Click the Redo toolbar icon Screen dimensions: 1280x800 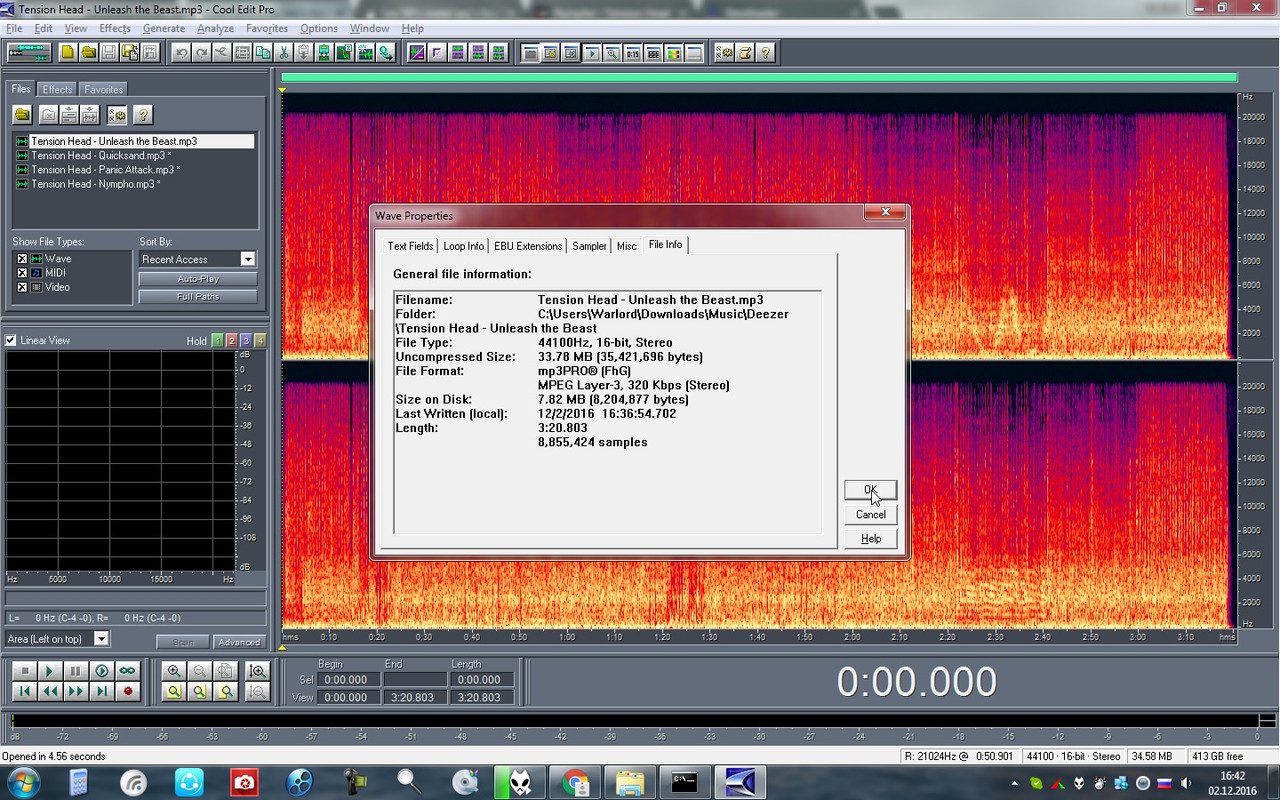click(201, 52)
